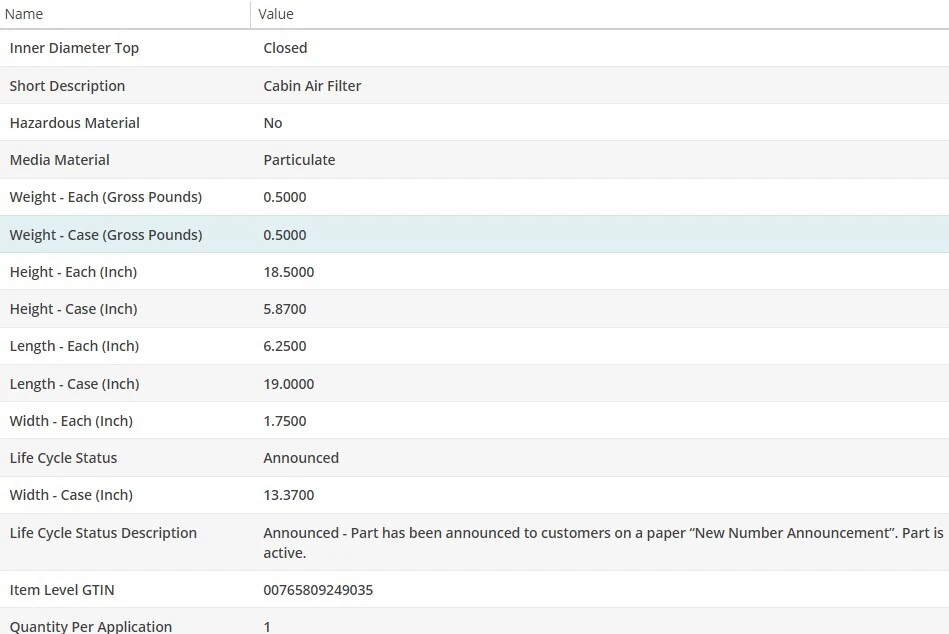Select the Width - Case (Inch) label
This screenshot has height=634, width=949.
(x=71, y=495)
